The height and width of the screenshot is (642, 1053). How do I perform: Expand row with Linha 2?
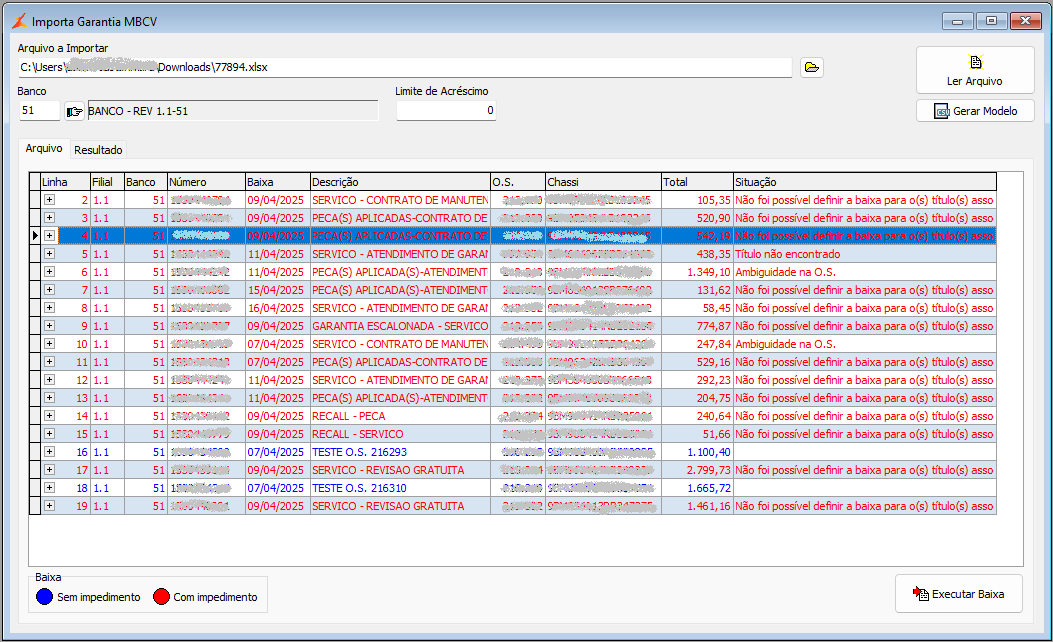(x=50, y=199)
